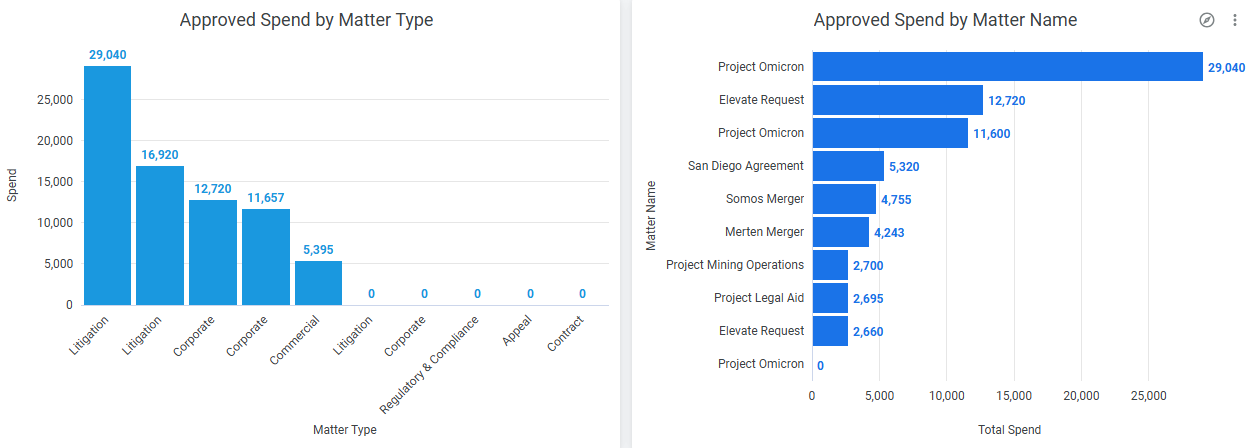This screenshot has height=448, width=1253.
Task: Click the 11,657 Corporate bar
Action: [266, 256]
